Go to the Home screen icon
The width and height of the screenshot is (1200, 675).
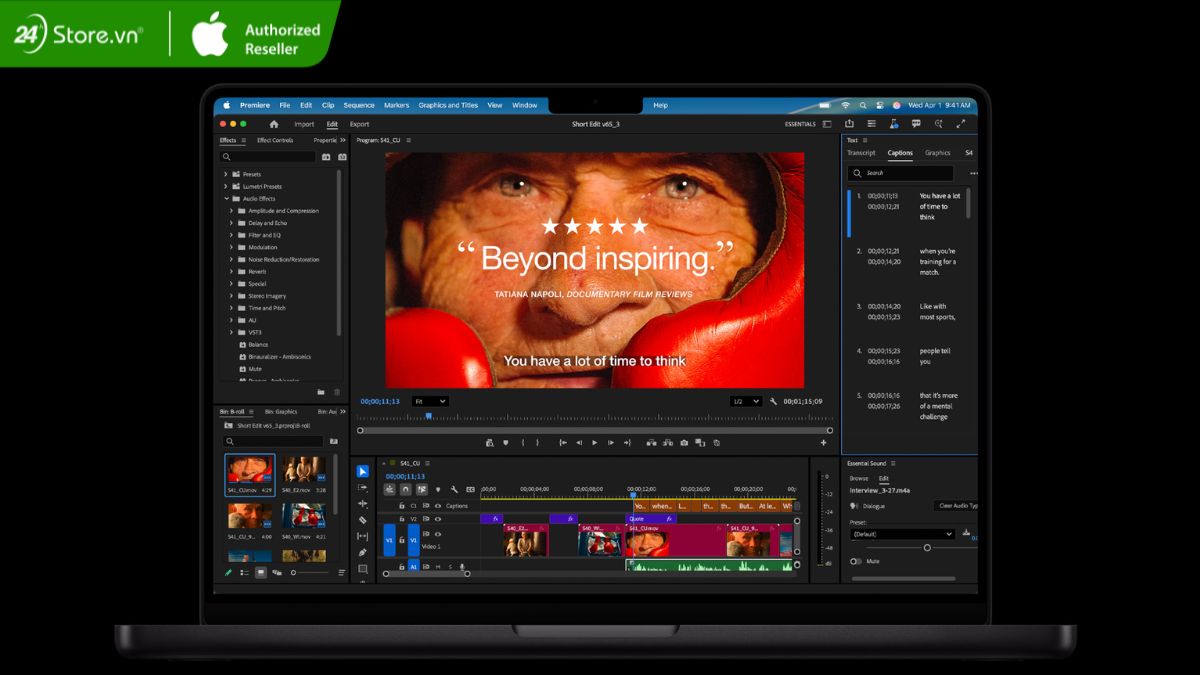(274, 124)
